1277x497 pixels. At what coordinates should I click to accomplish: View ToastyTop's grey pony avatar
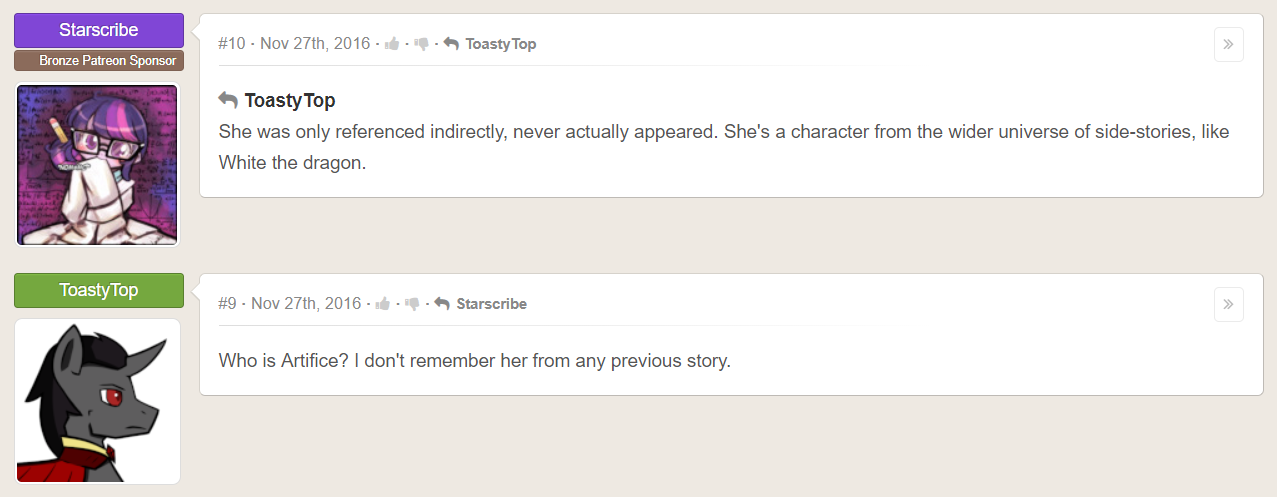pyautogui.click(x=98, y=401)
